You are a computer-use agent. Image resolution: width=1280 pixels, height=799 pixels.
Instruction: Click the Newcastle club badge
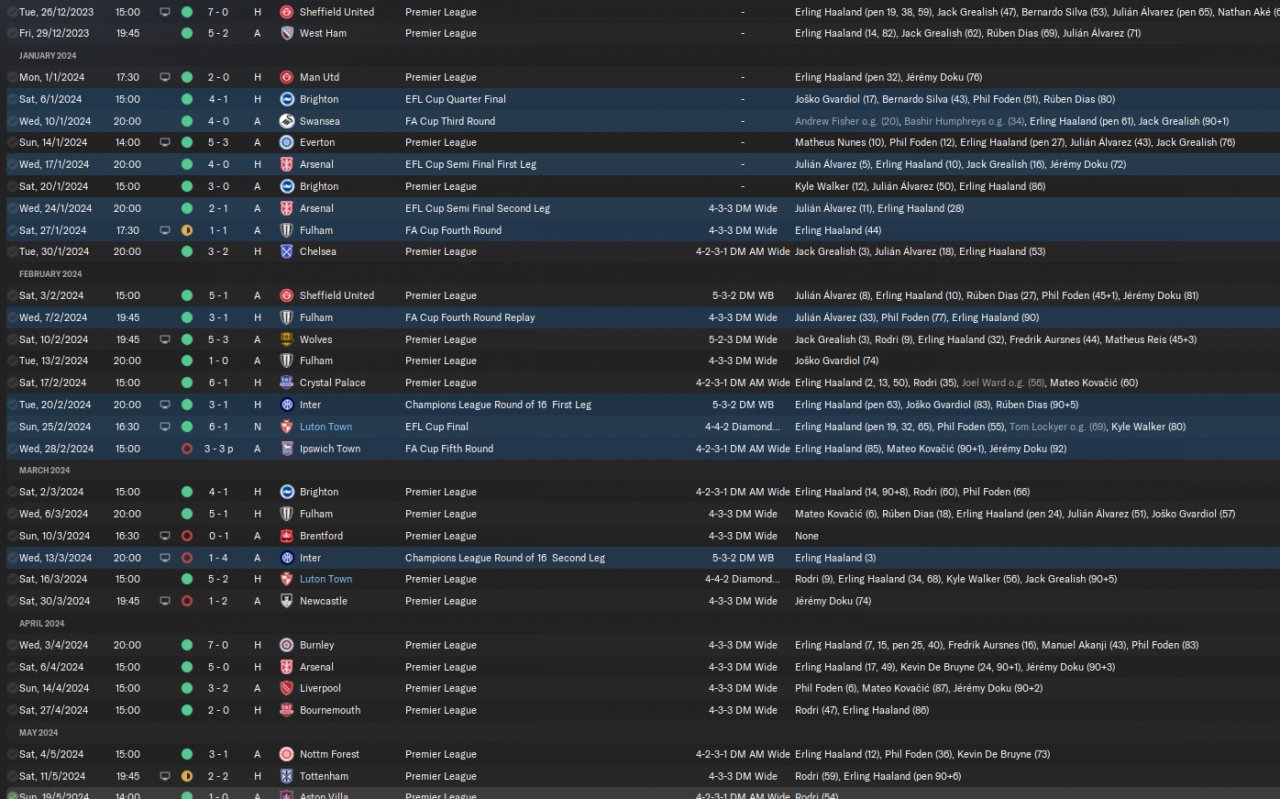click(287, 601)
